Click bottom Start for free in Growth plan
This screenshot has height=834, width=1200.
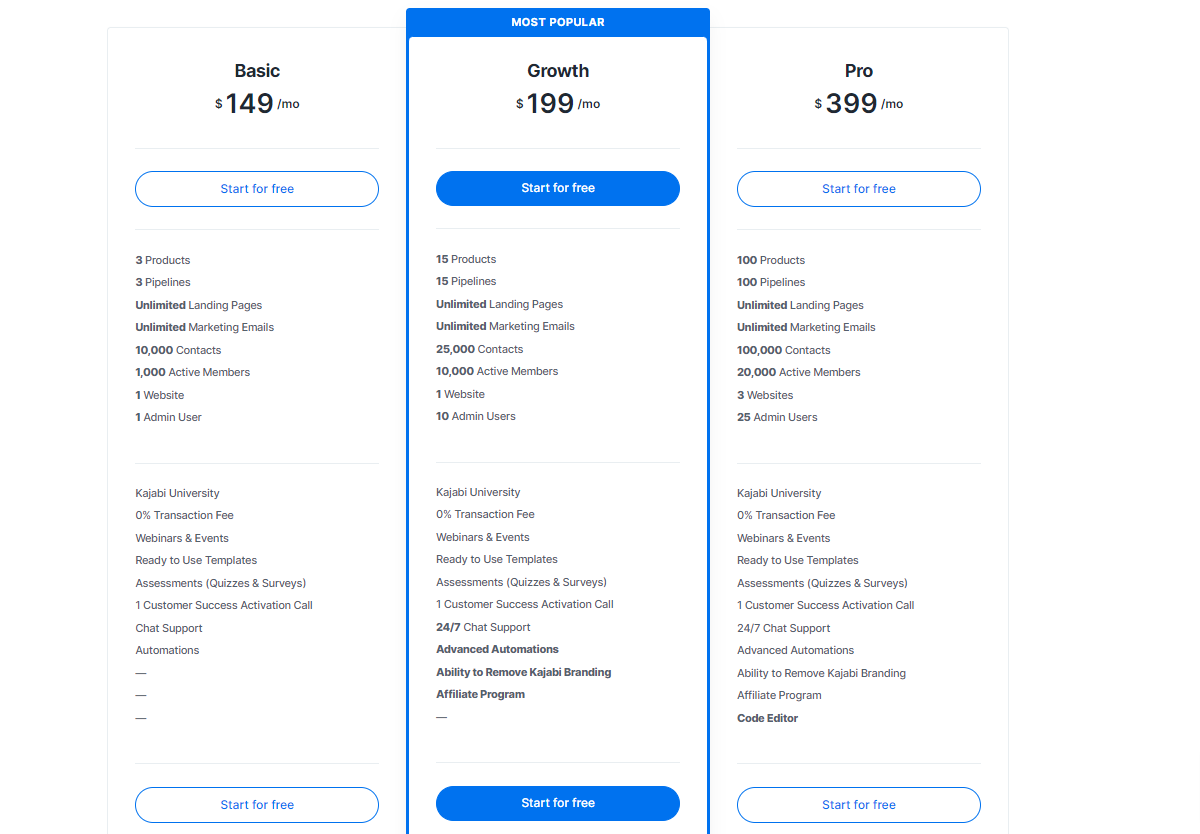pos(558,803)
